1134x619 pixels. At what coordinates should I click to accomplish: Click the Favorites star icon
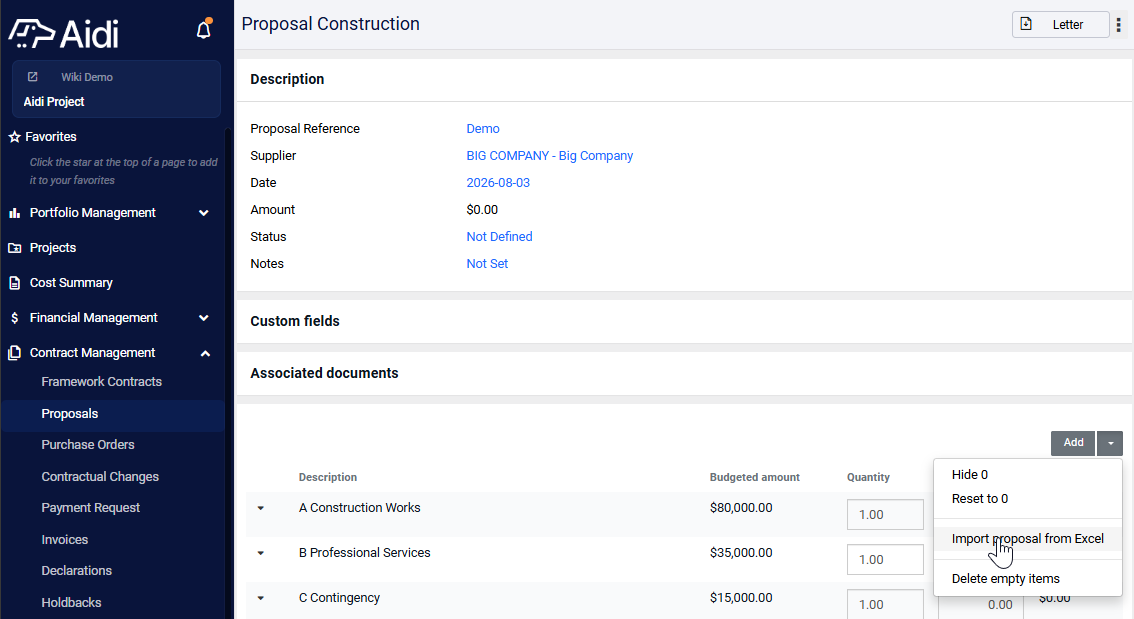click(x=14, y=137)
